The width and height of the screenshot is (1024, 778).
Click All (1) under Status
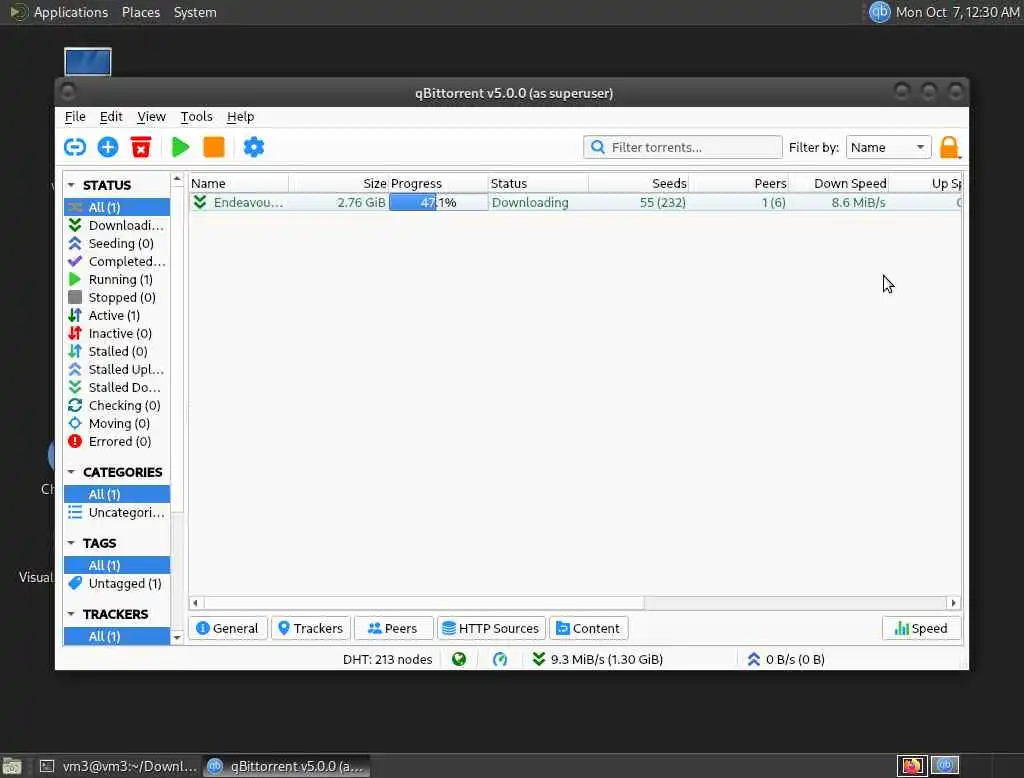click(117, 207)
